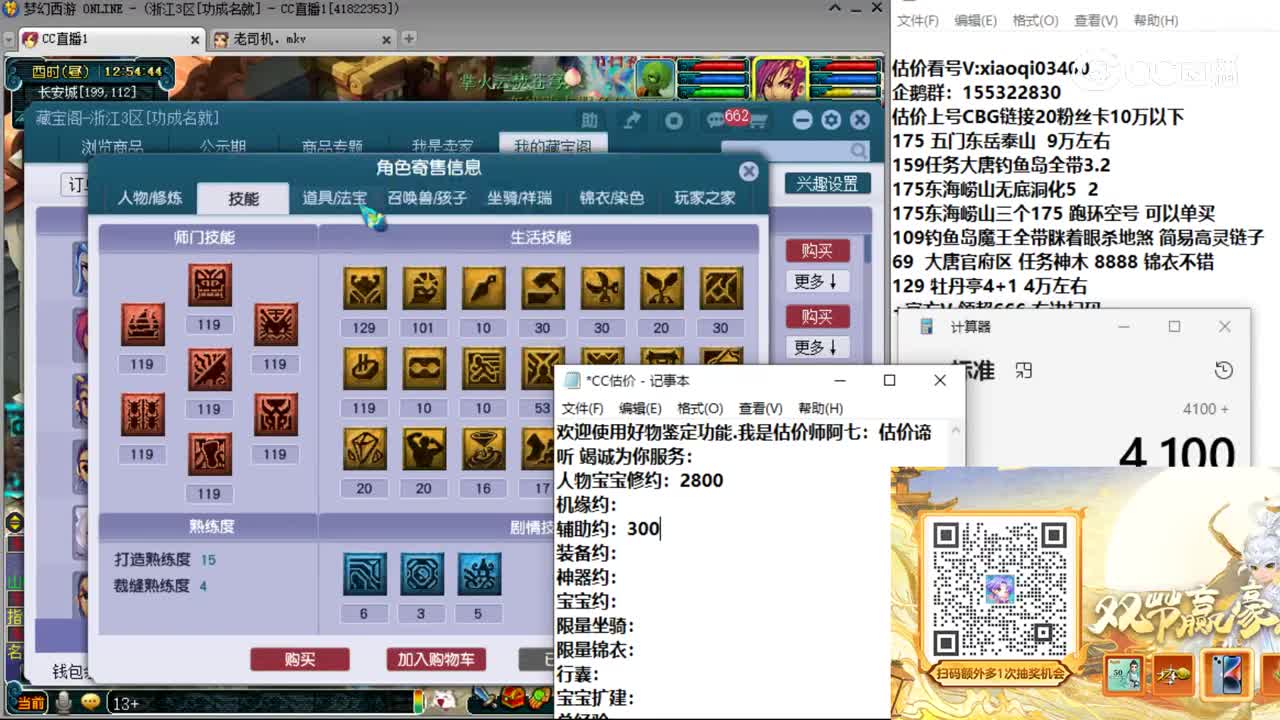Switch to the 坐骑/祥瑞 tab

(519, 198)
